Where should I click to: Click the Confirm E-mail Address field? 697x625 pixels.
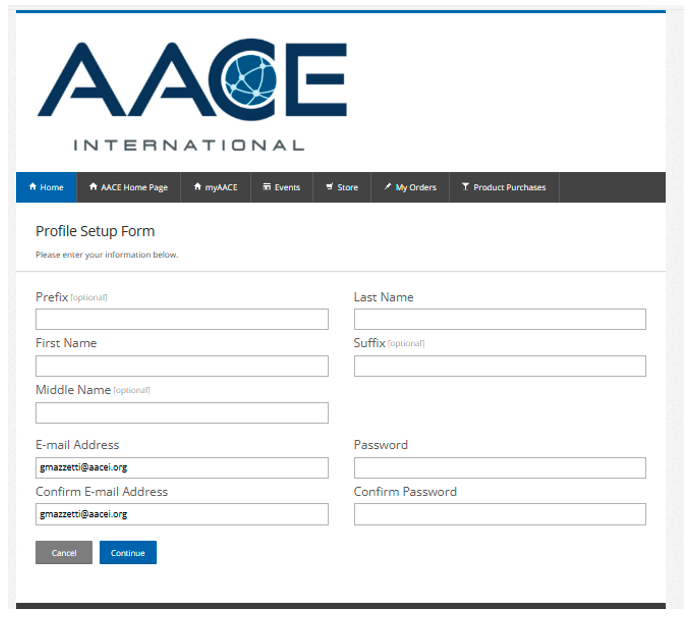tap(182, 514)
